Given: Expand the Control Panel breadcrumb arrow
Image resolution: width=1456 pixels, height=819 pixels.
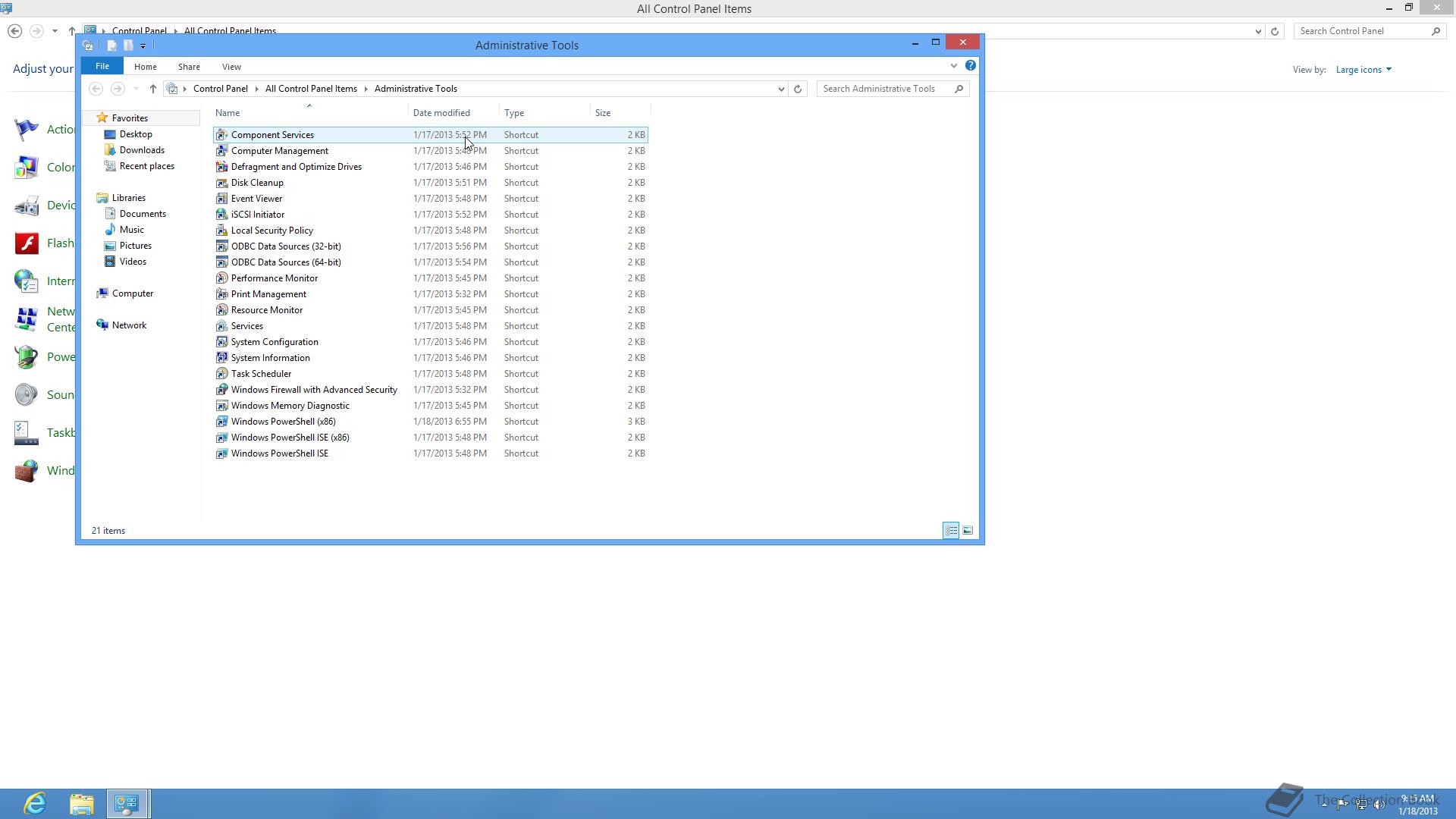Looking at the screenshot, I should (x=256, y=89).
